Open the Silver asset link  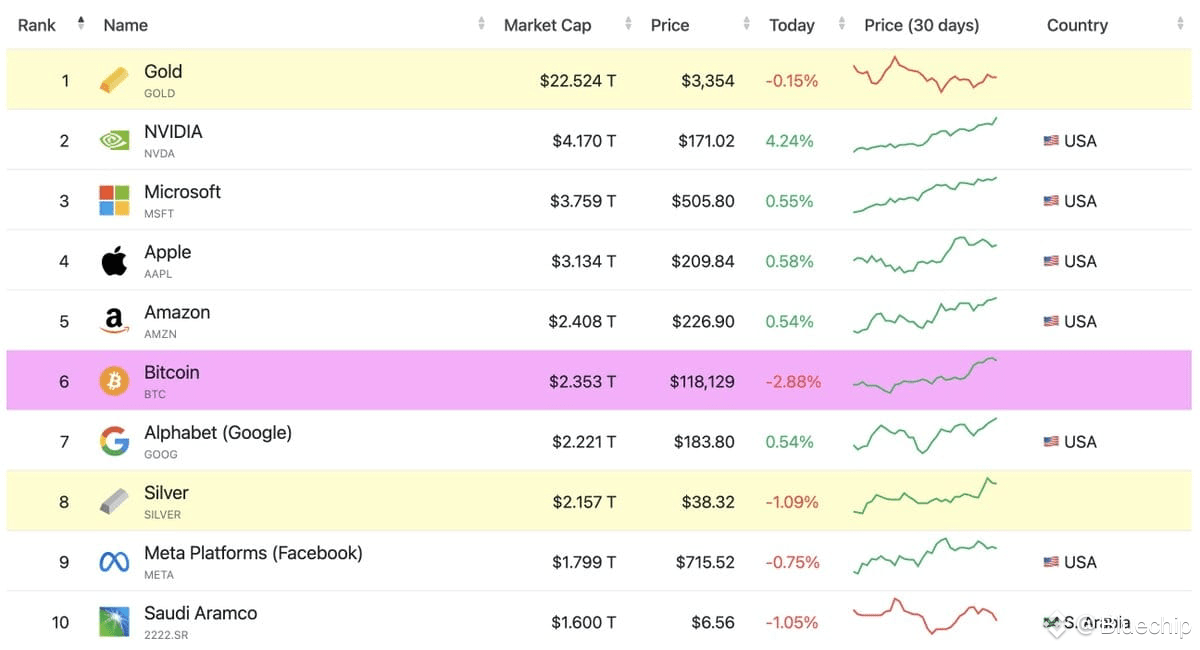point(166,492)
